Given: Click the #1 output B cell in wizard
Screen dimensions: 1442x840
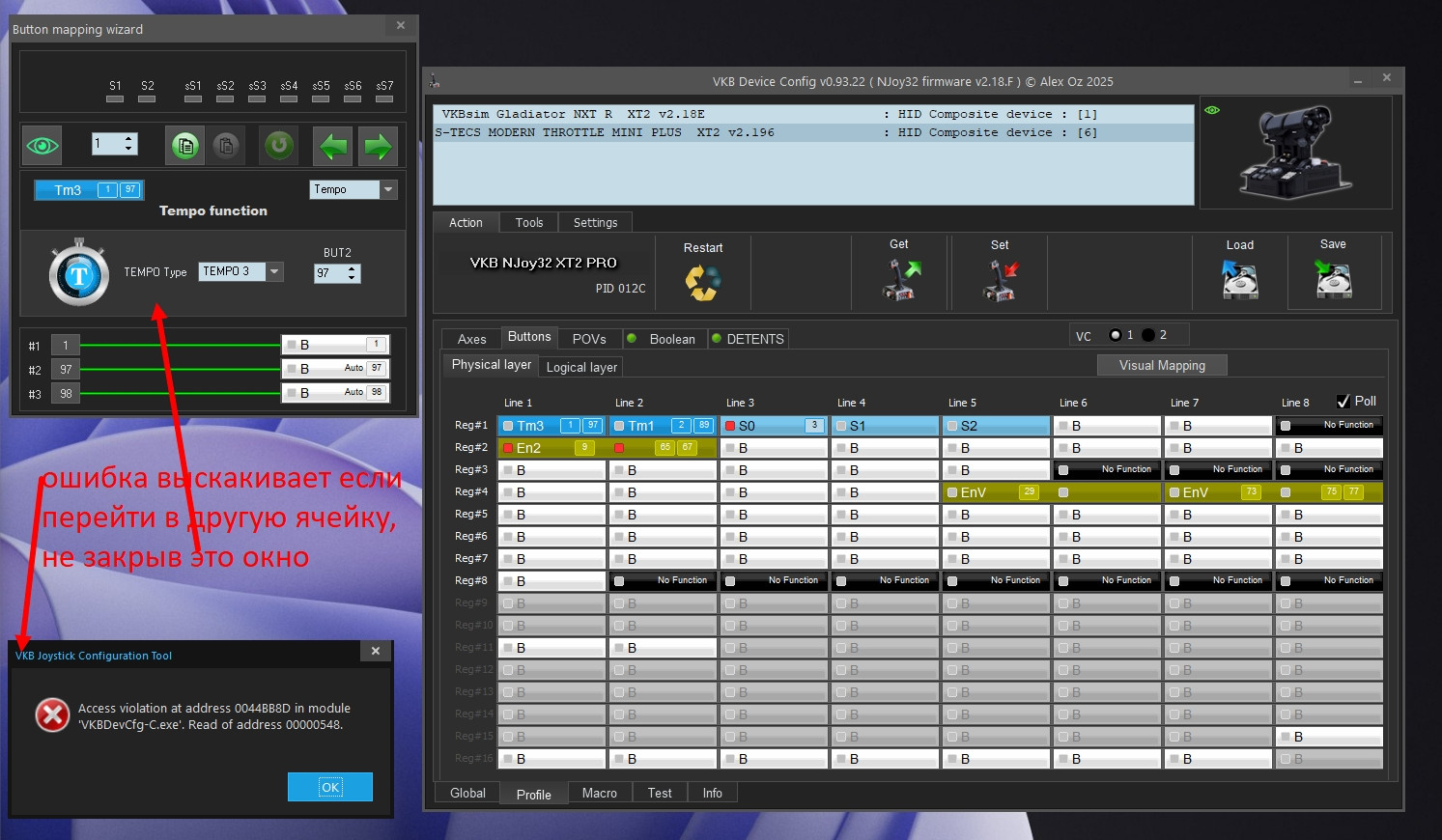Looking at the screenshot, I should click(335, 345).
